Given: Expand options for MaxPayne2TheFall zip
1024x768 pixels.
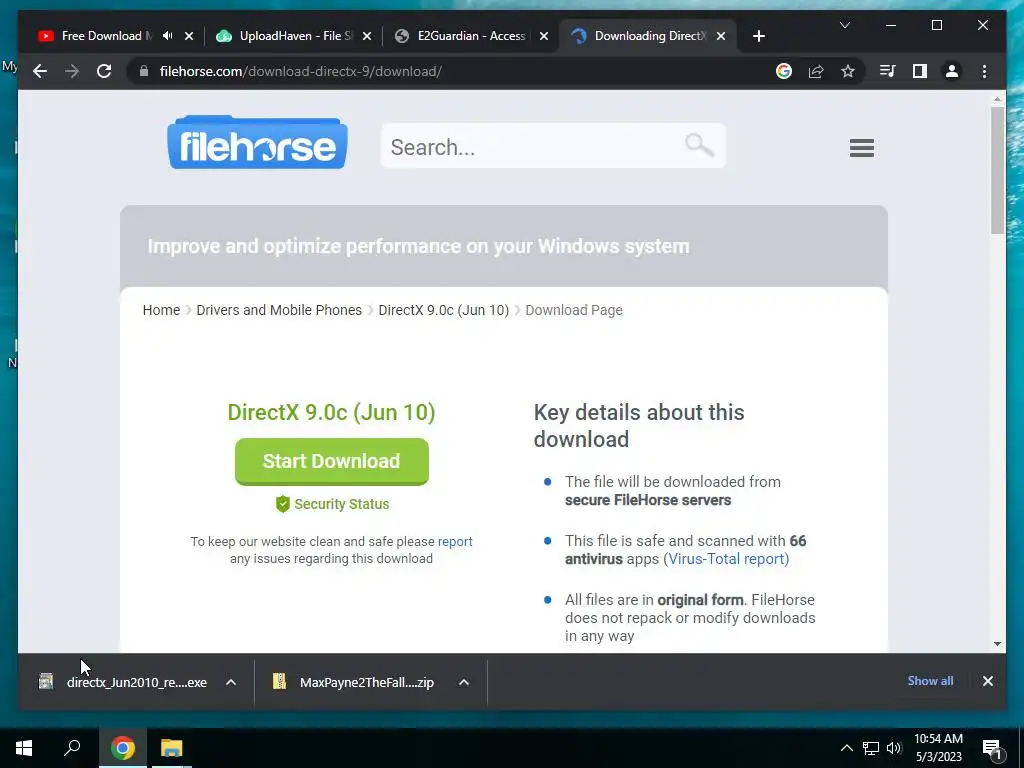Looking at the screenshot, I should (x=464, y=682).
